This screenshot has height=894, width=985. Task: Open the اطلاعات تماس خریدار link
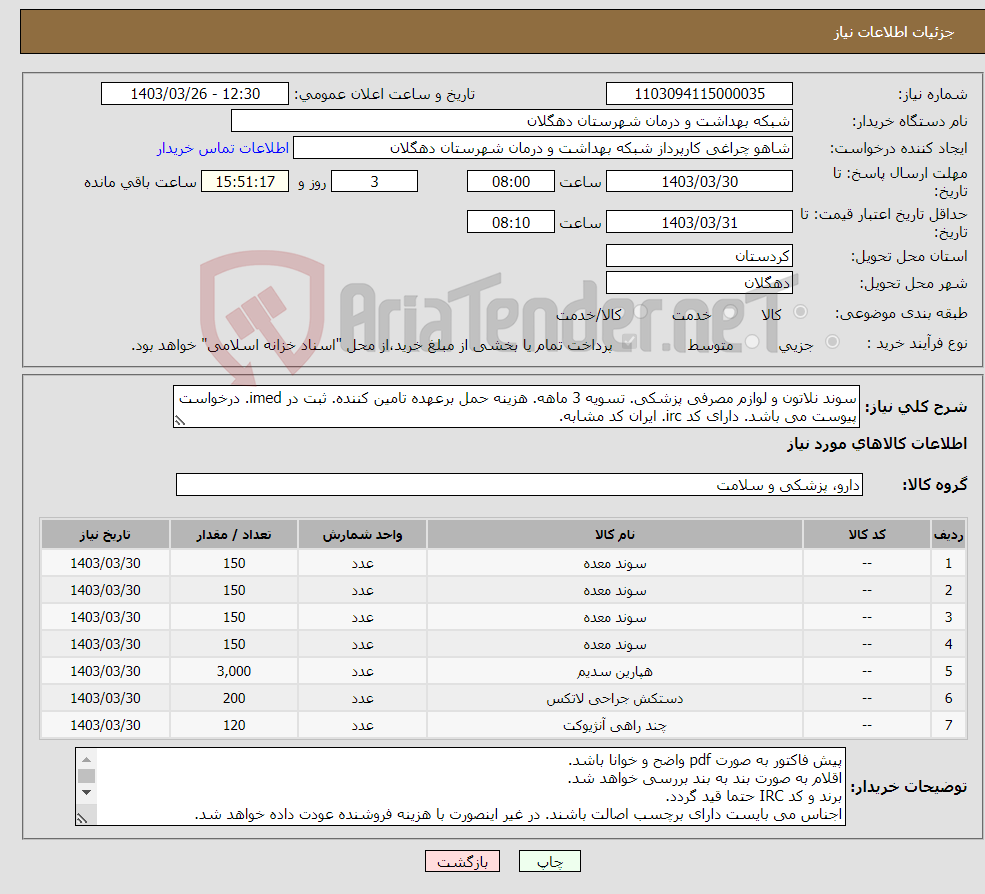coord(222,148)
